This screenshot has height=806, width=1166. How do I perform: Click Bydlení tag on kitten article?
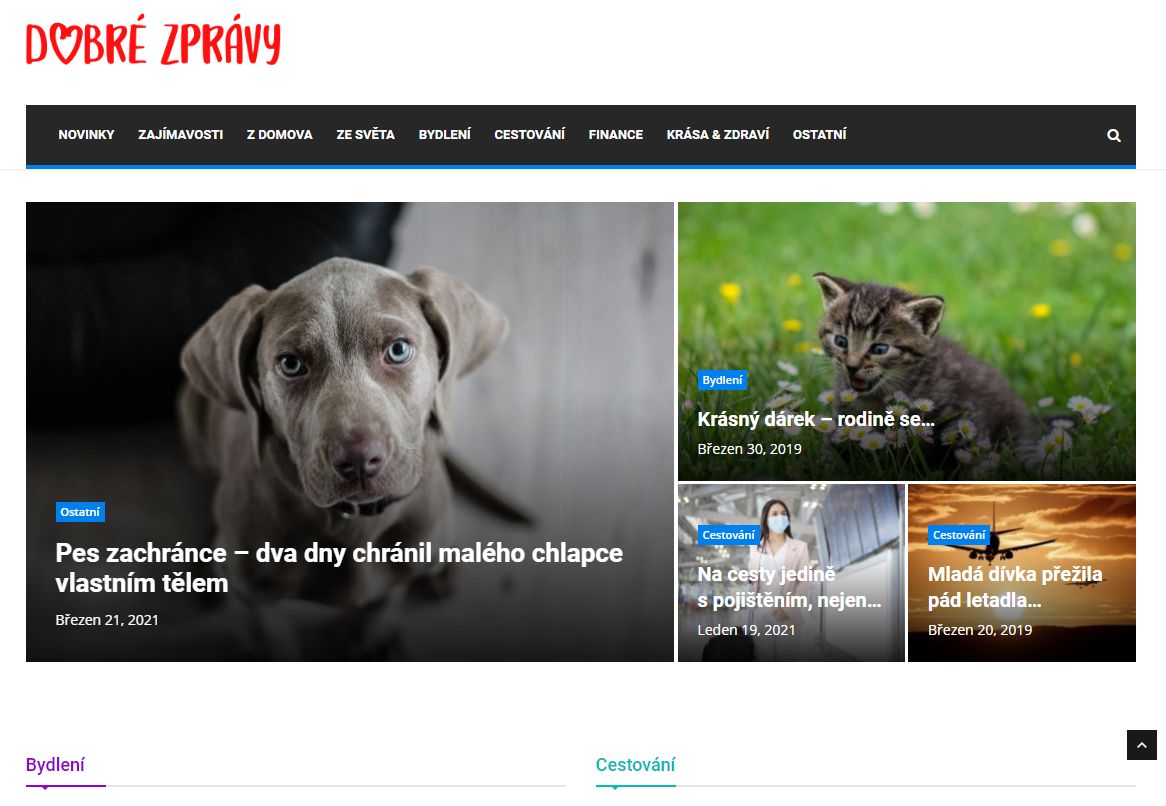click(x=722, y=380)
